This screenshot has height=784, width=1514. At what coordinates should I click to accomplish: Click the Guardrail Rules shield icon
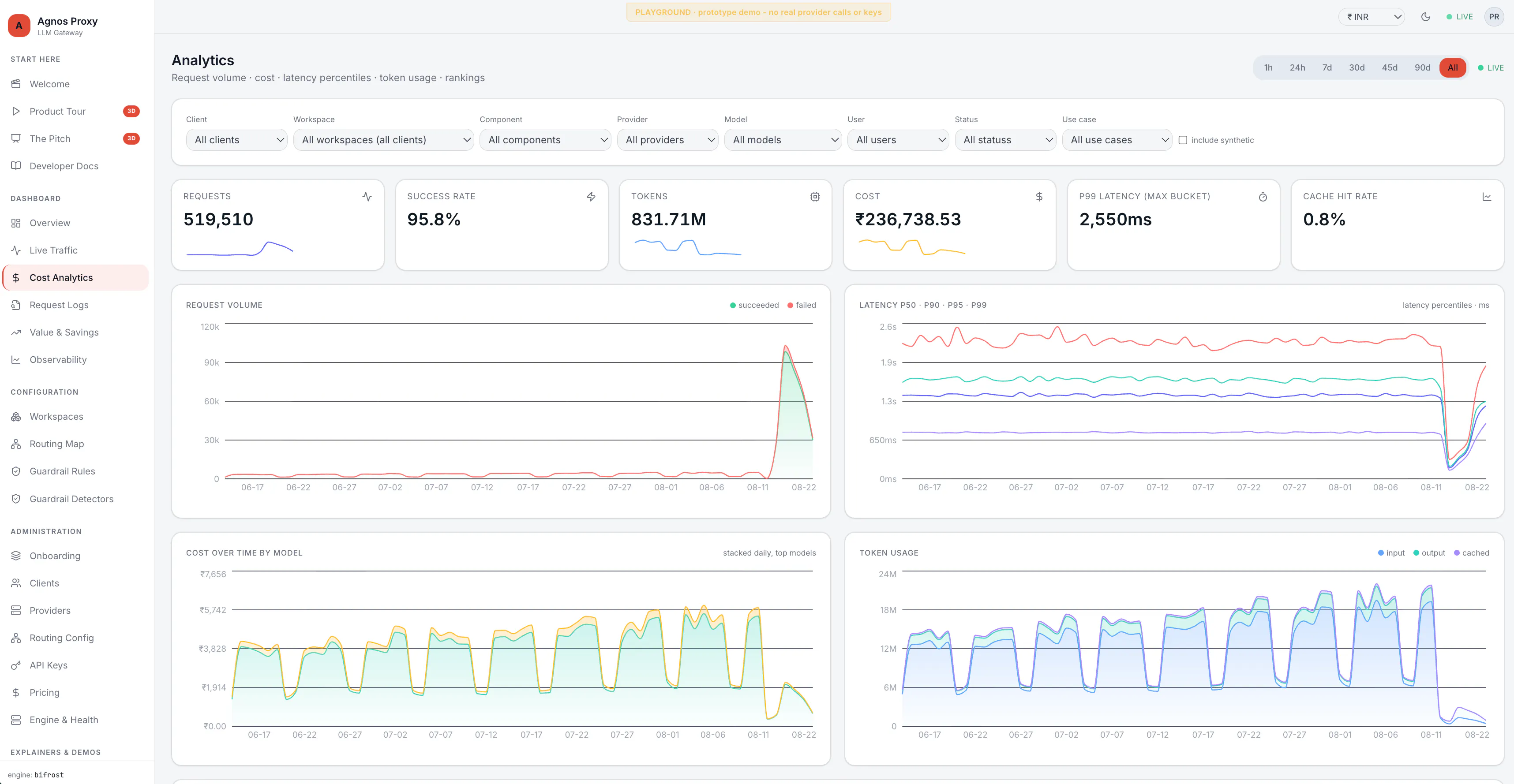click(16, 471)
